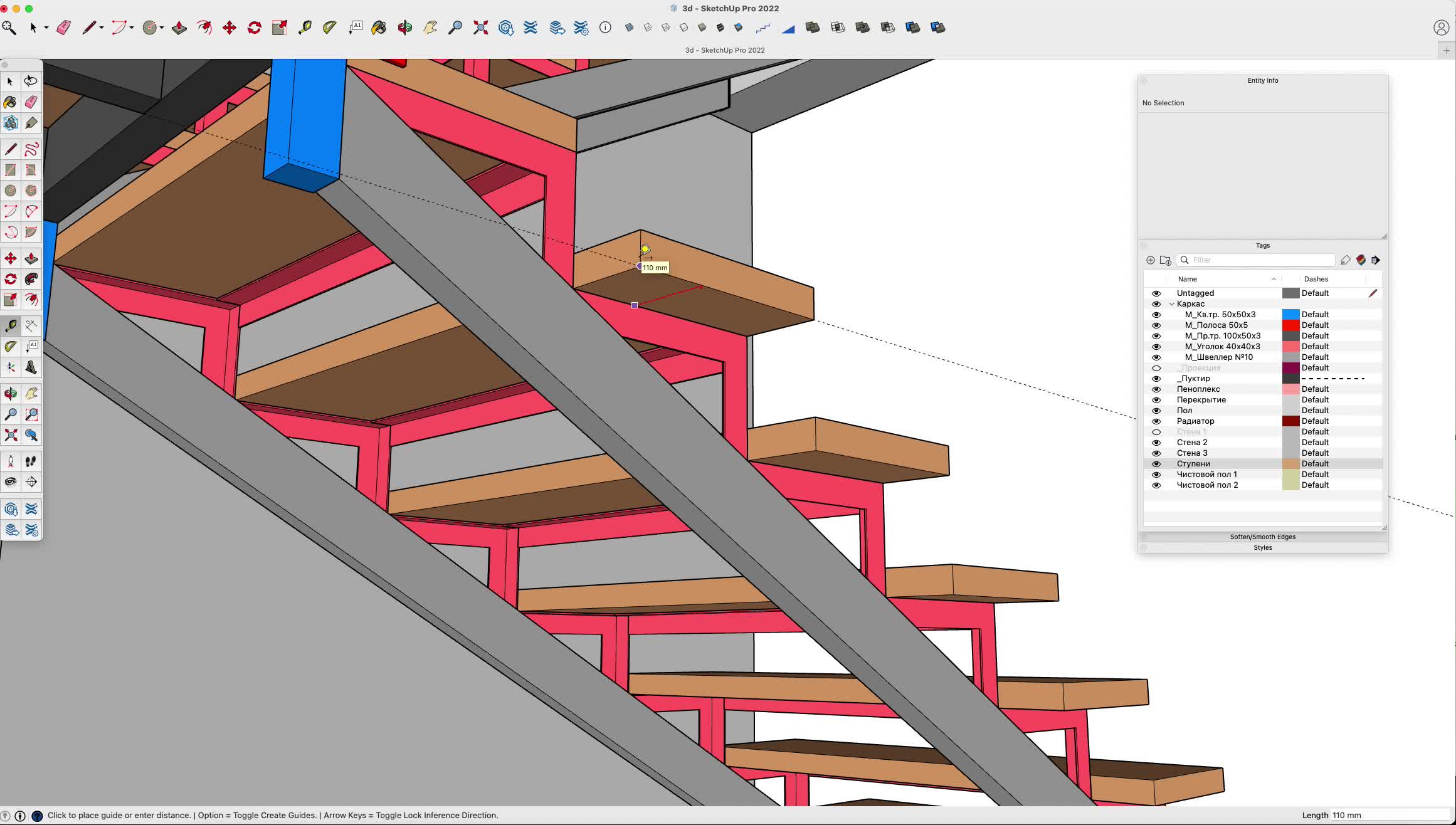Click the tags Filter search field
The image size is (1456, 825).
pos(1260,260)
